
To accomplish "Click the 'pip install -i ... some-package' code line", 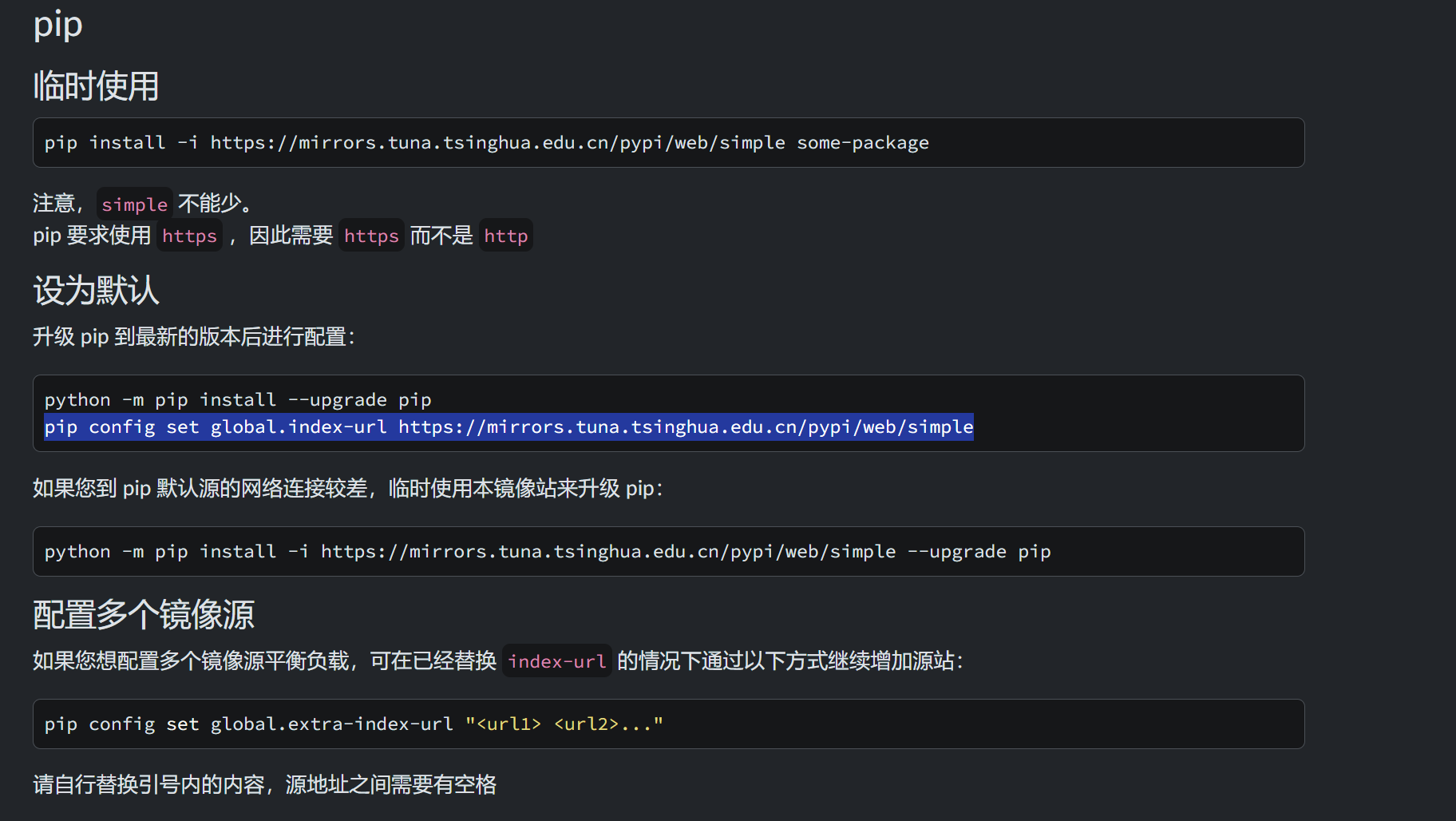I will click(x=486, y=143).
